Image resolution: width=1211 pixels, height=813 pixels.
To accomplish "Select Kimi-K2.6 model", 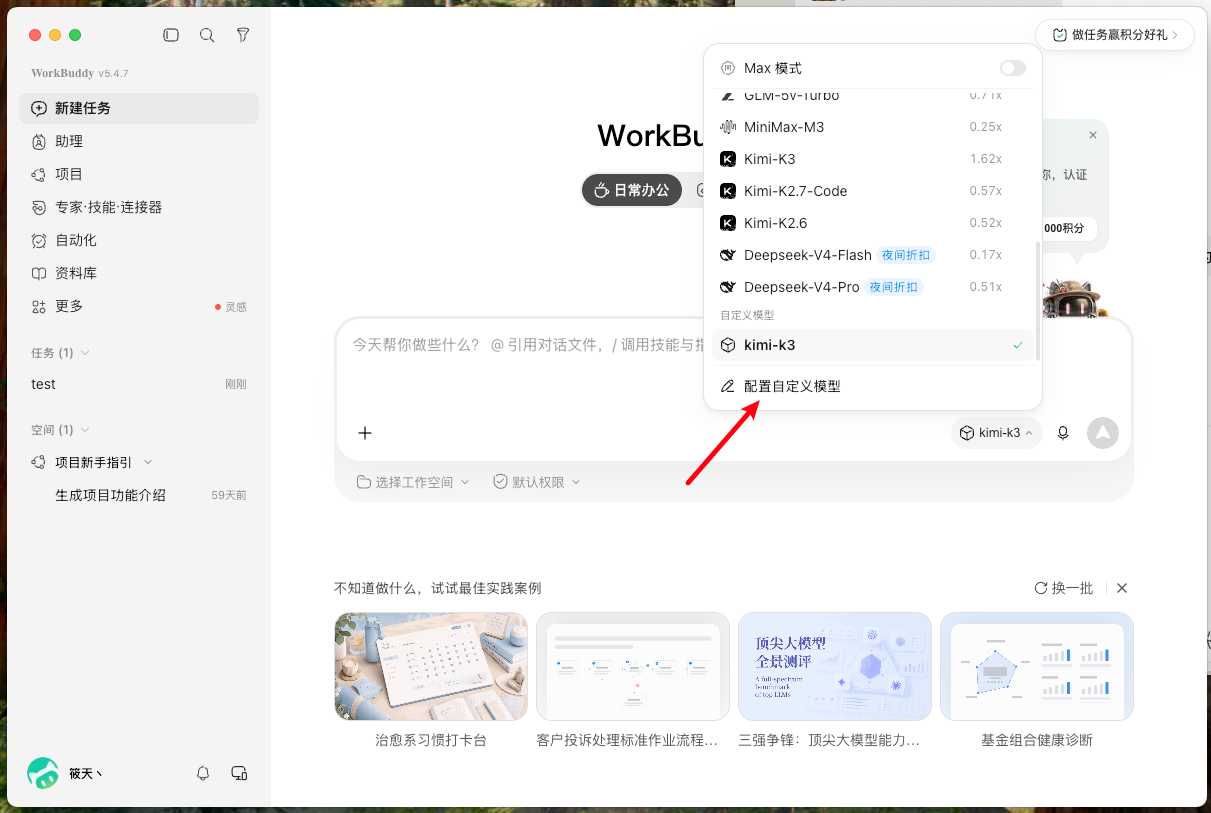I will 872,223.
